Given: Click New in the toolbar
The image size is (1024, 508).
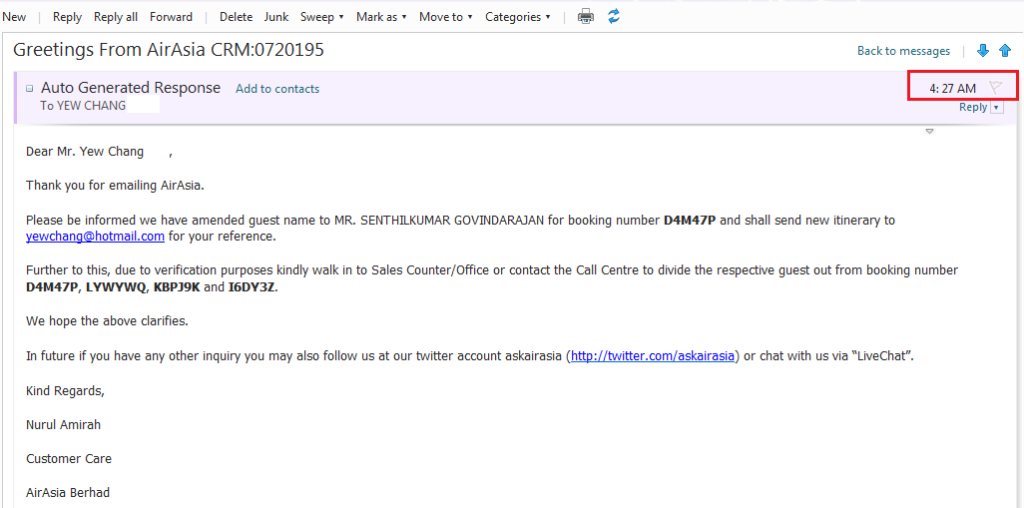Looking at the screenshot, I should [x=14, y=17].
